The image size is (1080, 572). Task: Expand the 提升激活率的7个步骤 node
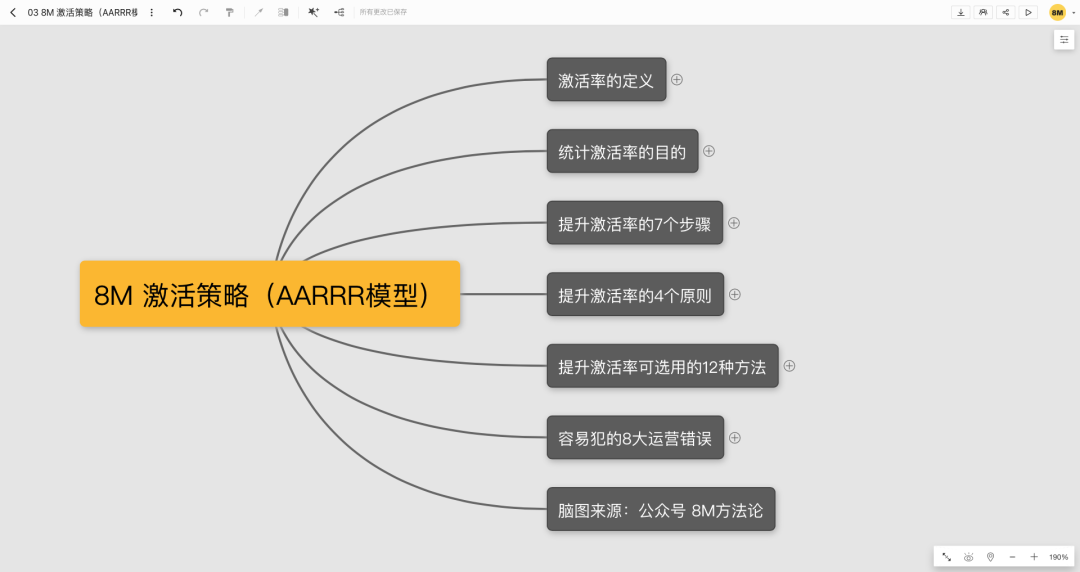click(734, 223)
